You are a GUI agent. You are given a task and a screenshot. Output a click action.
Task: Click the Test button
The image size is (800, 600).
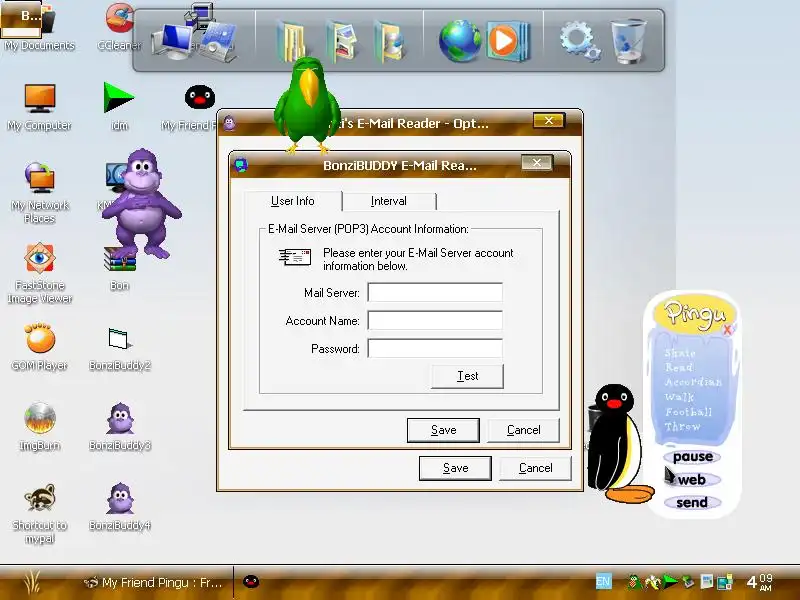467,376
